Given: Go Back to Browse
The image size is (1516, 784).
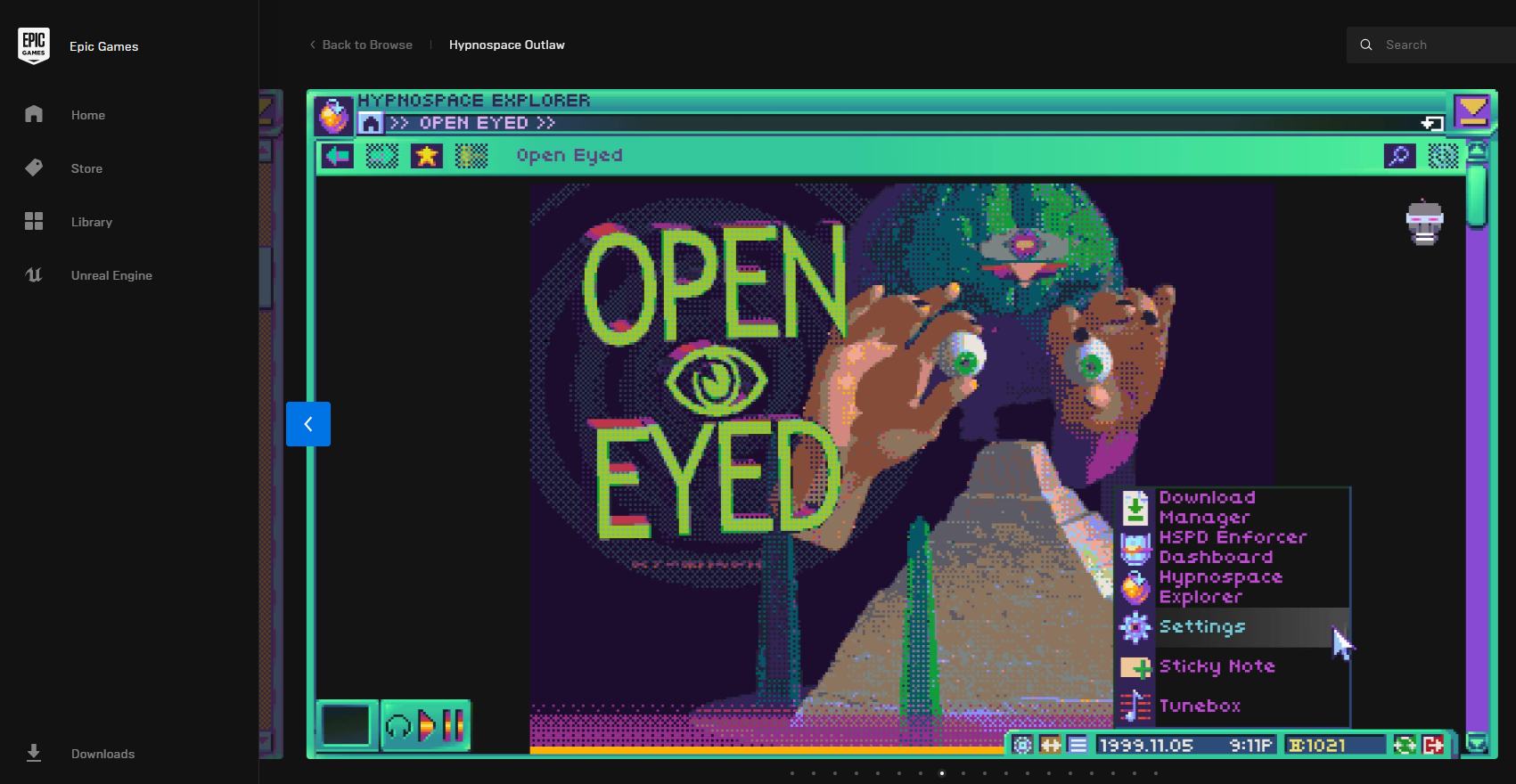Looking at the screenshot, I should point(361,45).
